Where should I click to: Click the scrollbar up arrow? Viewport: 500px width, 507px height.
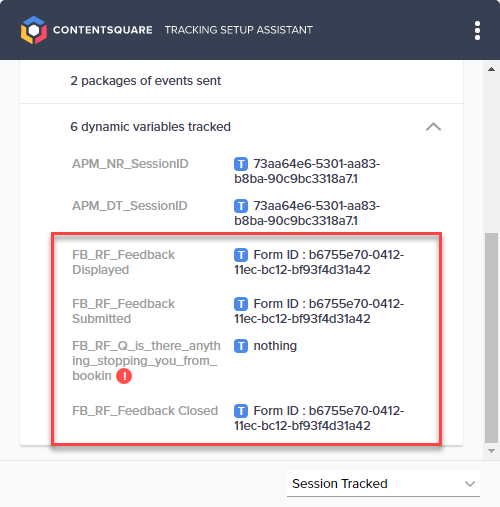[491, 69]
